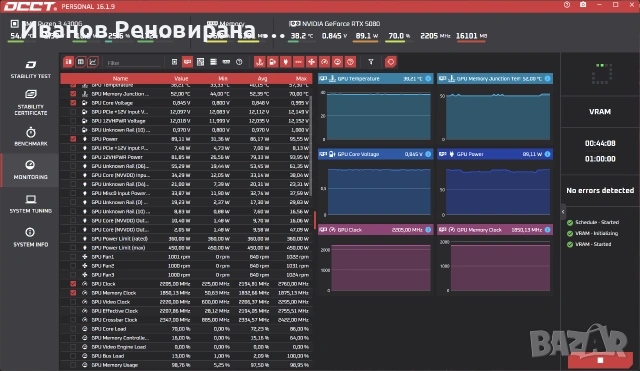Viewport: 640px width, 371px height.
Task: Toggle the GPU sensors filter icon
Action: (187, 62)
